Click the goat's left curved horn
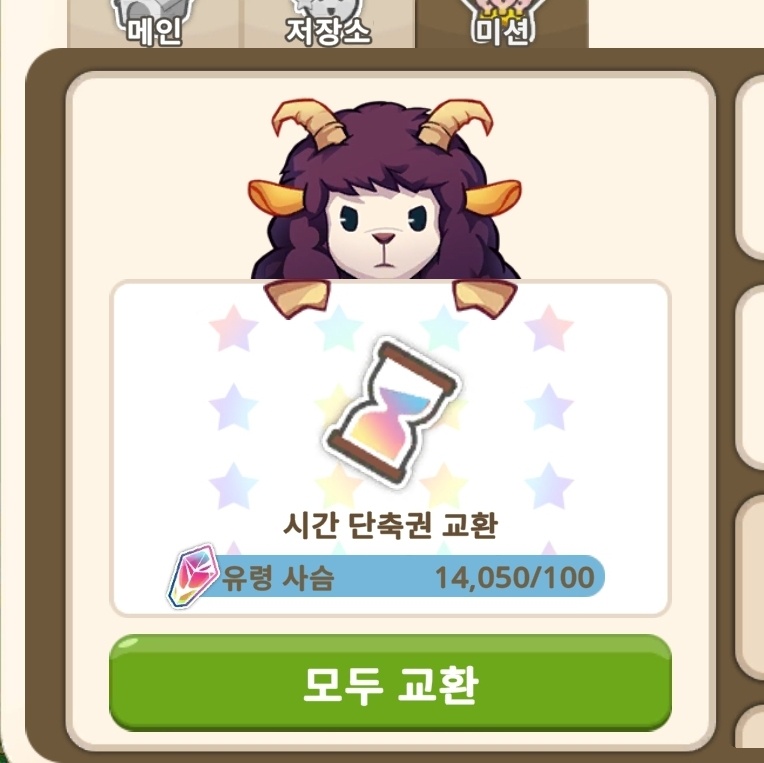Image resolution: width=764 pixels, height=763 pixels. 308,124
